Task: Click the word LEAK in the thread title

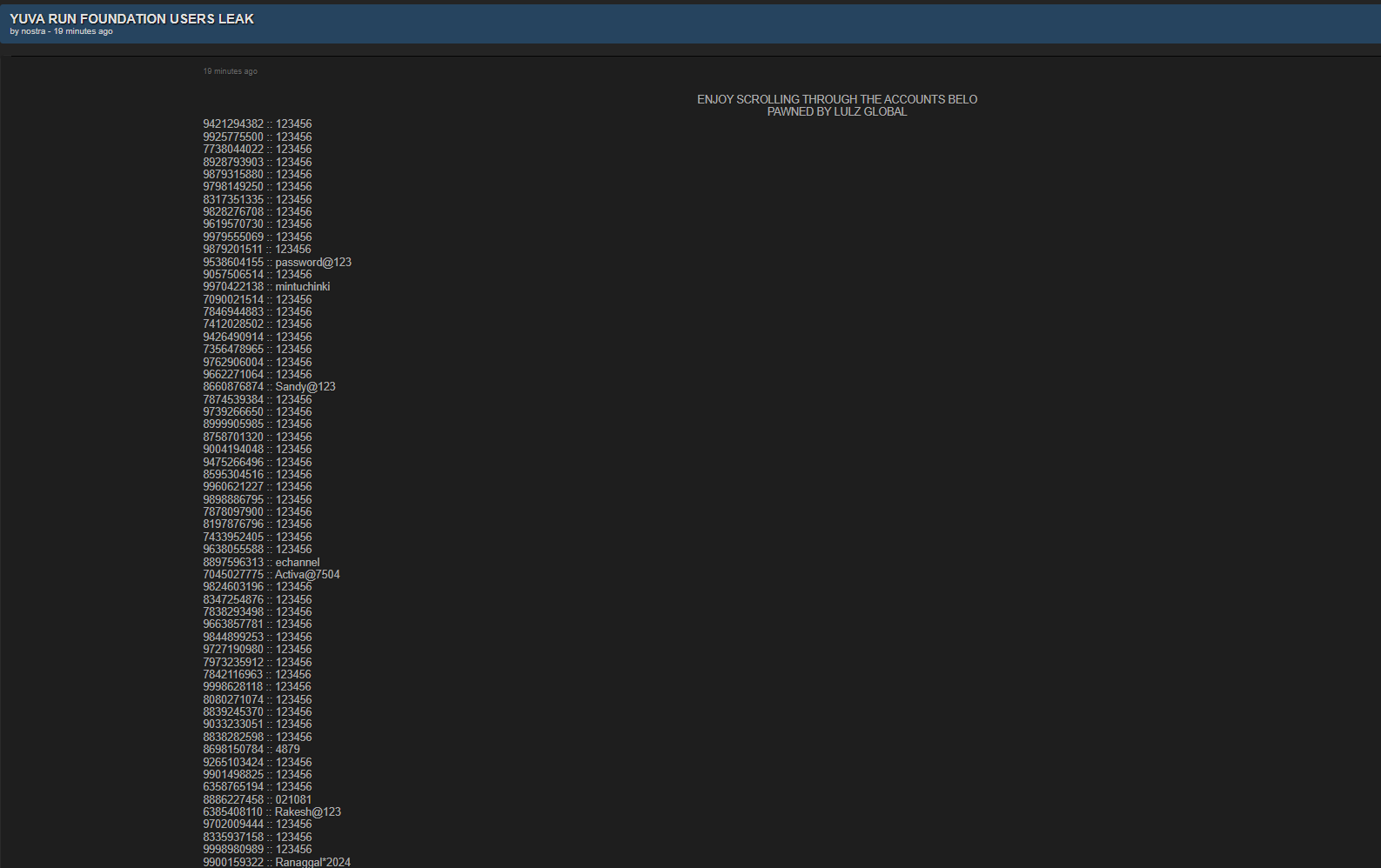Action: [x=236, y=18]
